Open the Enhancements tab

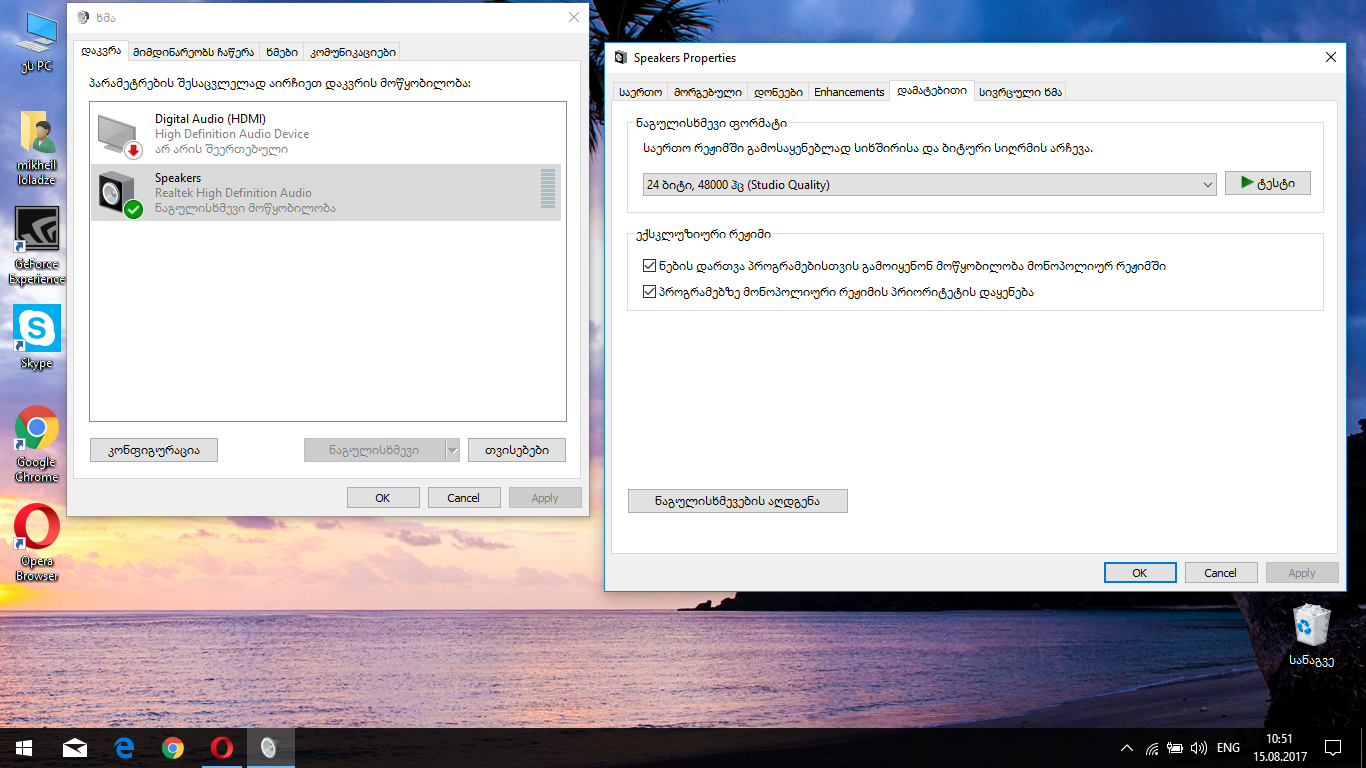click(849, 92)
